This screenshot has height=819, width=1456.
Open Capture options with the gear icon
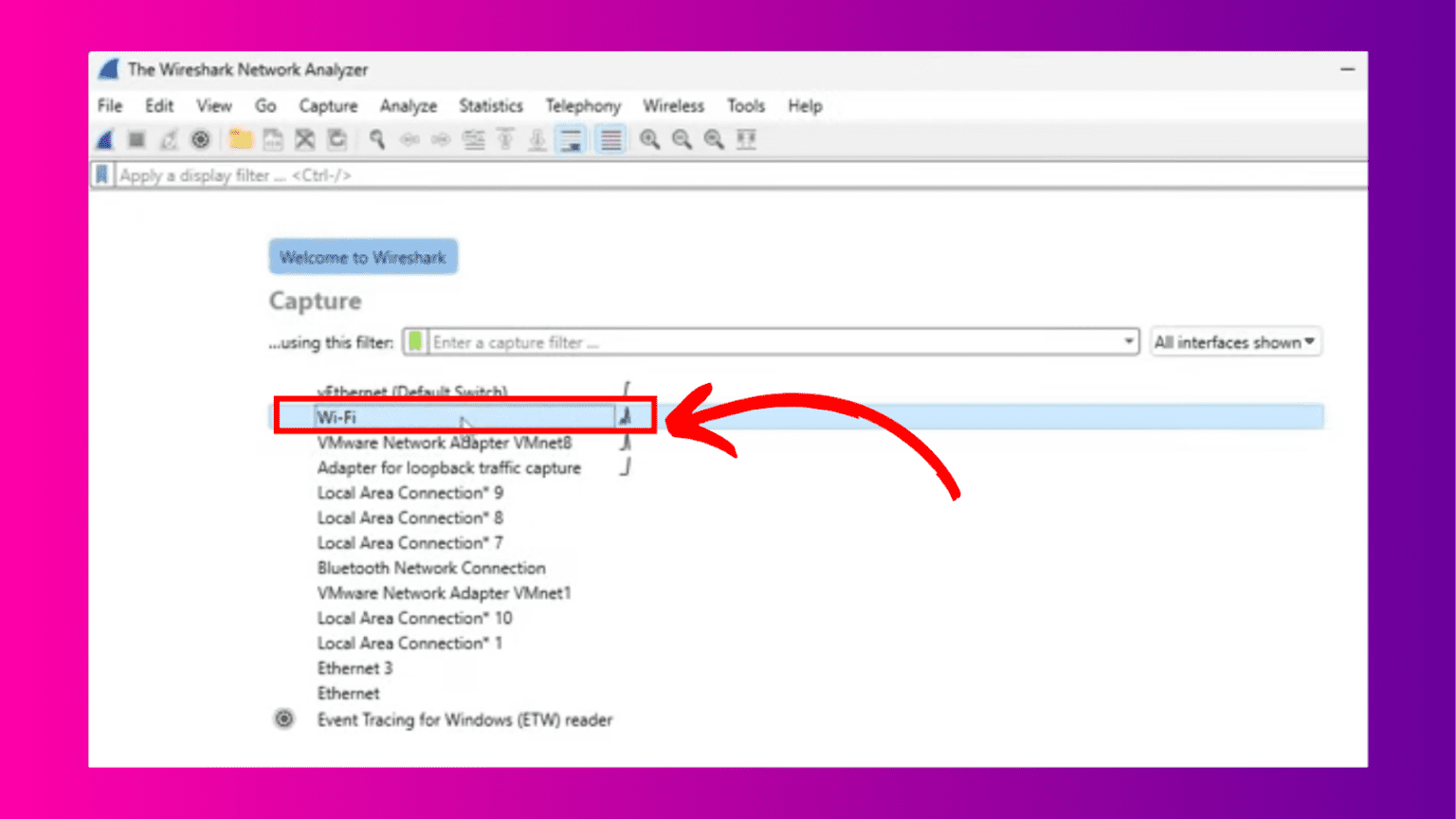click(199, 139)
